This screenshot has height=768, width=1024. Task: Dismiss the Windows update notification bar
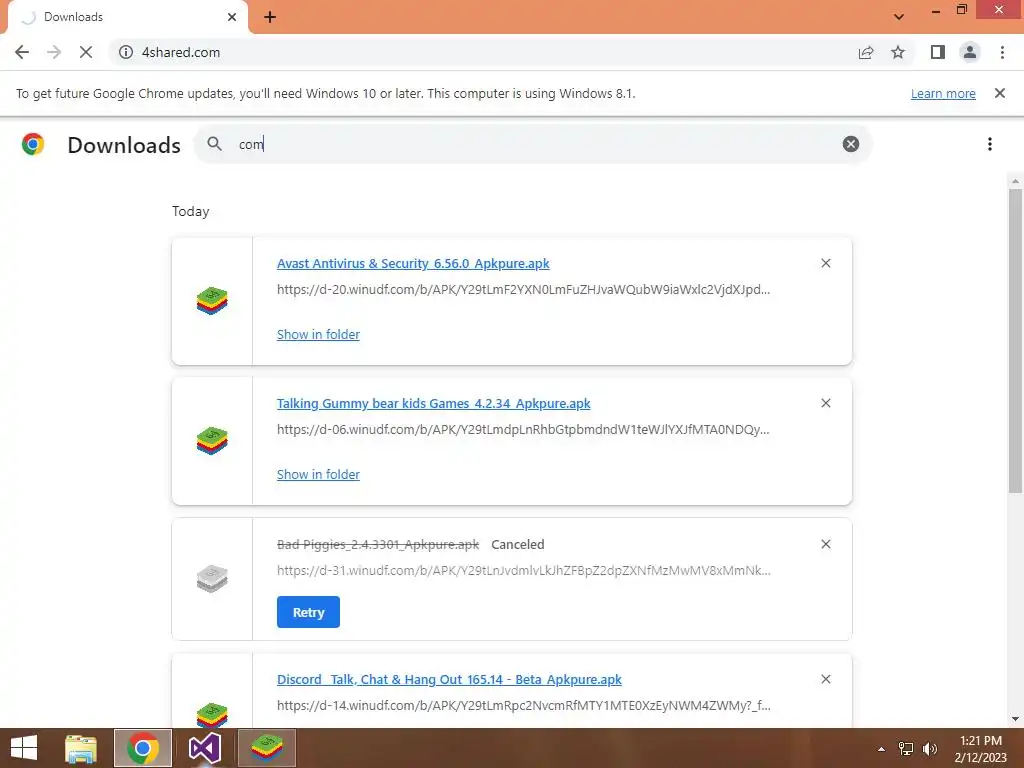(999, 93)
